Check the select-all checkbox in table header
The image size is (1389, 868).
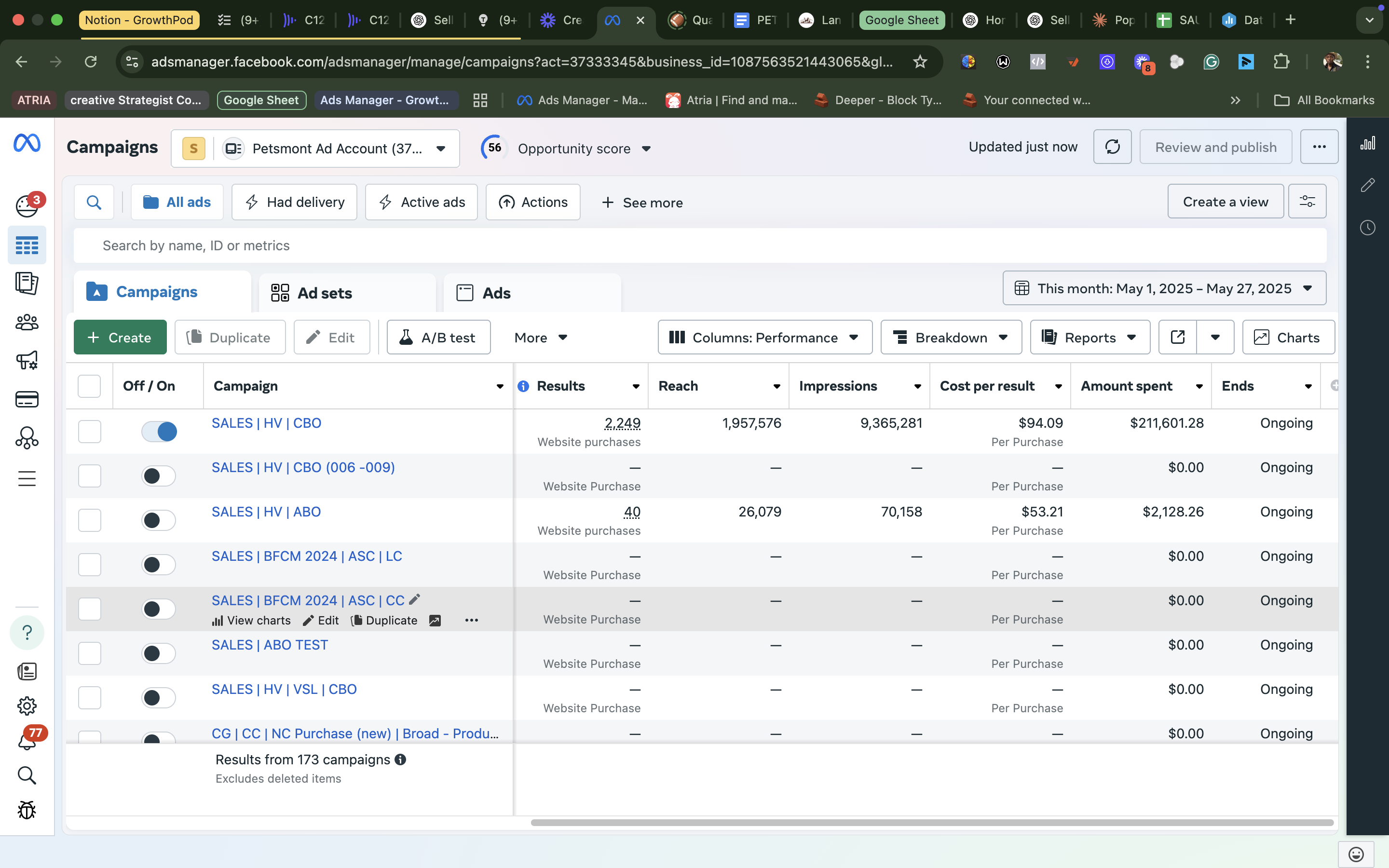90,386
